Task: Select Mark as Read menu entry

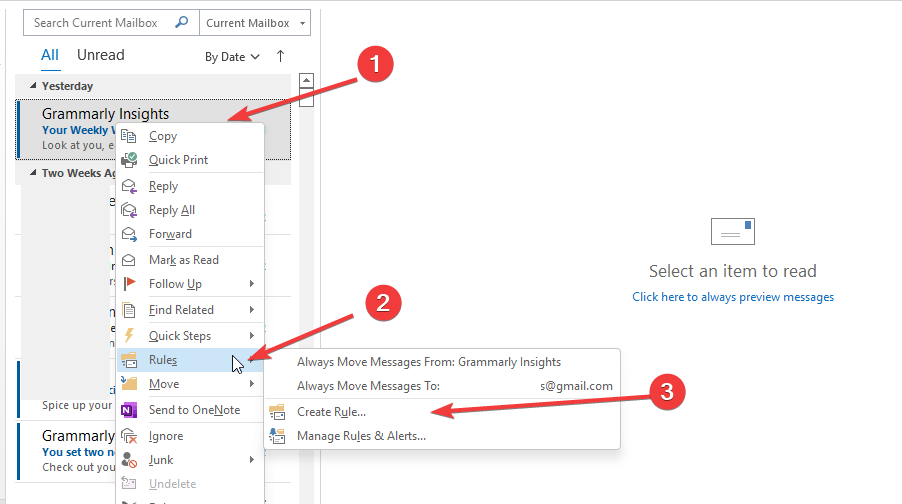Action: coord(184,260)
